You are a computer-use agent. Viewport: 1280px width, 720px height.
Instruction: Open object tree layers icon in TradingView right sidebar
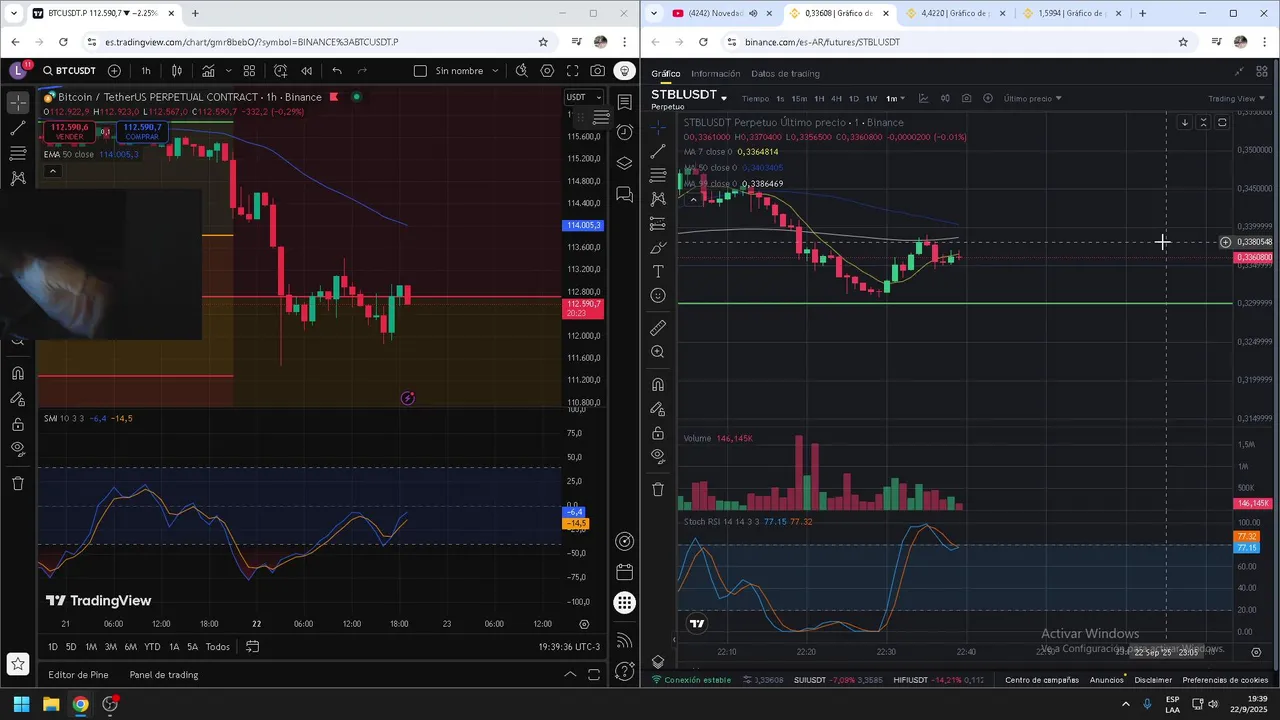click(x=625, y=163)
